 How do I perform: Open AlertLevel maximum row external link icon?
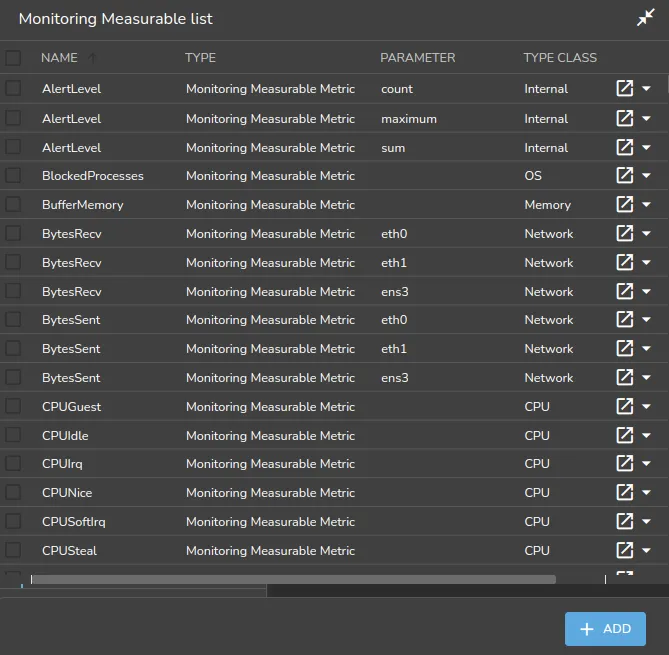[x=625, y=118]
